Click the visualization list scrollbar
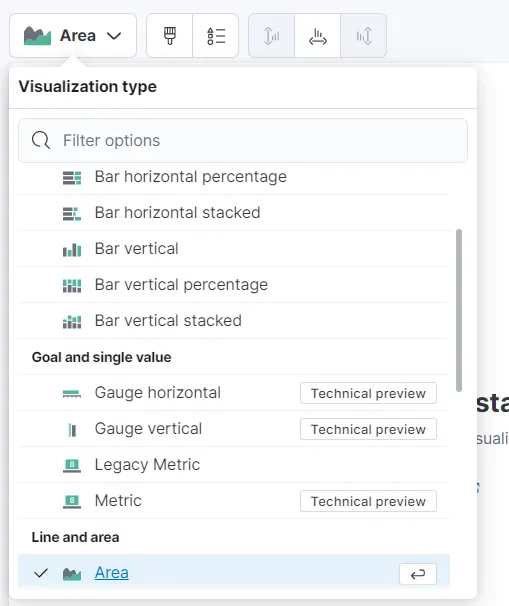This screenshot has width=509, height=606. pos(459,310)
